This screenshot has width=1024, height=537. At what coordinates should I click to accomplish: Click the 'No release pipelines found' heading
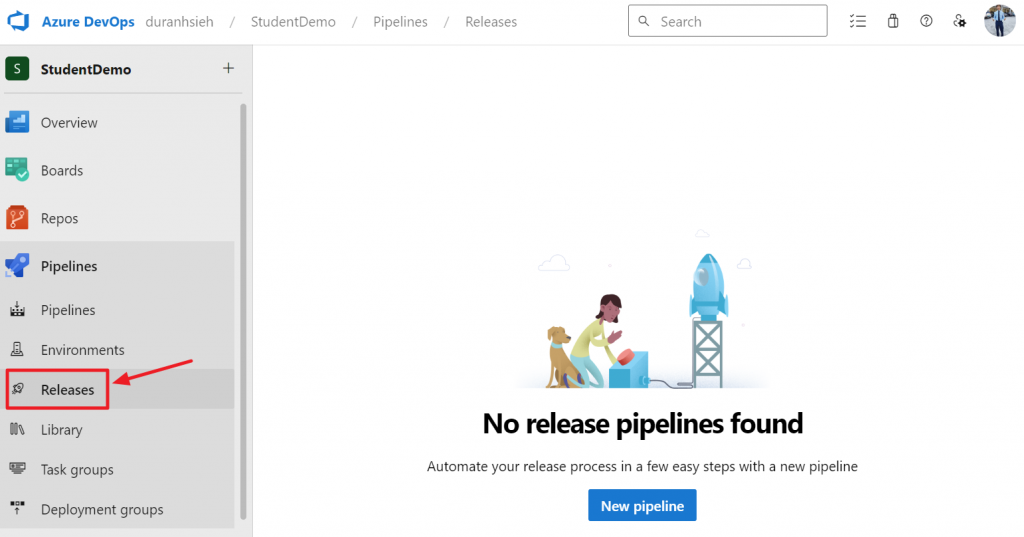click(643, 423)
